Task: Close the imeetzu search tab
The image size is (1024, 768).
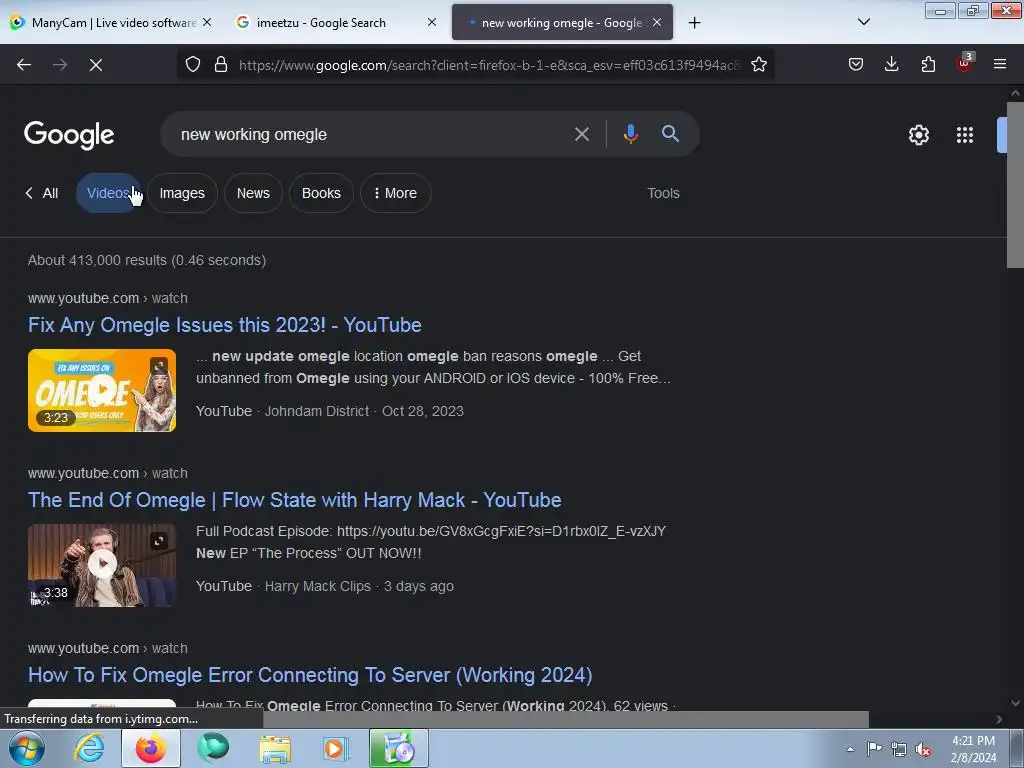Action: pyautogui.click(x=432, y=23)
